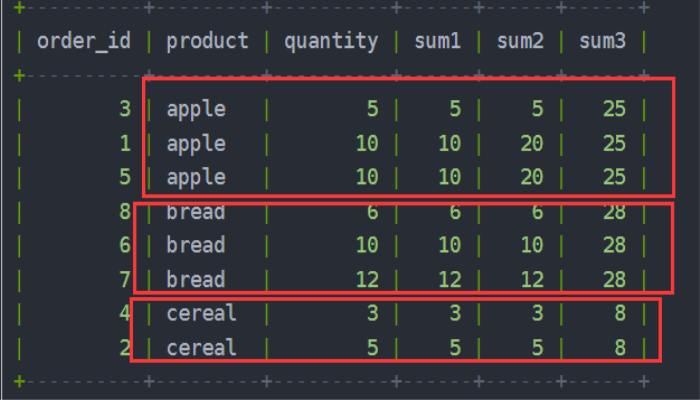Click sum3 value 28 in order 6 row
The width and height of the screenshot is (700, 400).
tap(614, 245)
